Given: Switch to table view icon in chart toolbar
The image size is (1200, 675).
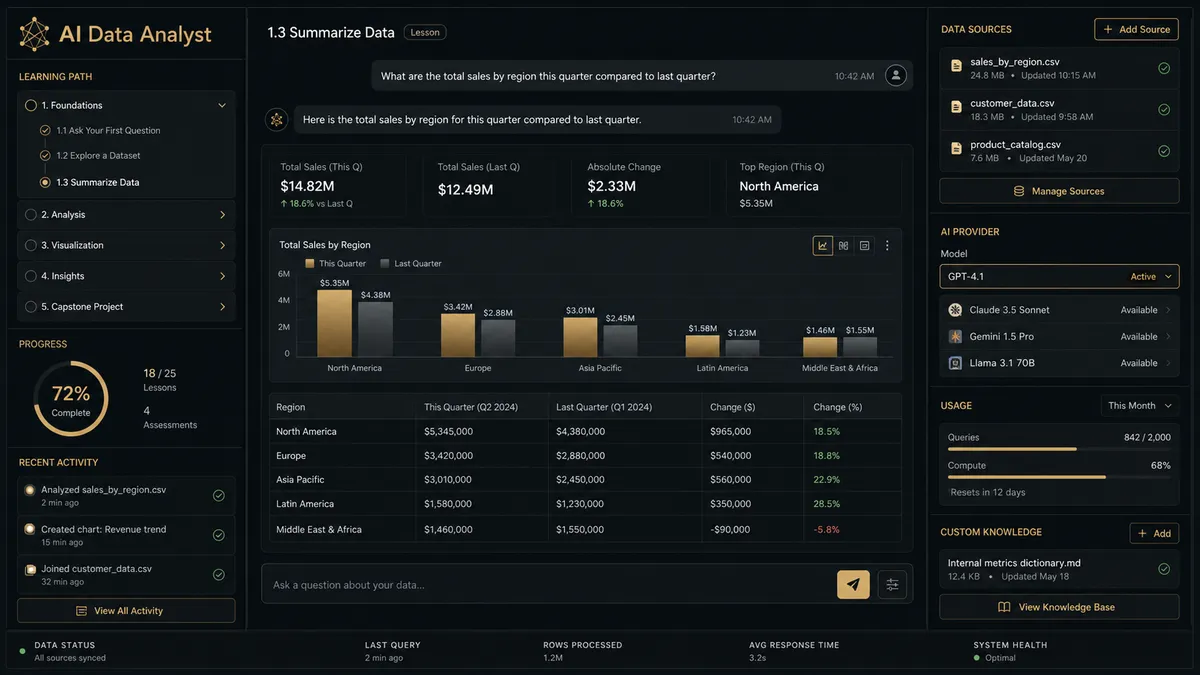Looking at the screenshot, I should 865,245.
